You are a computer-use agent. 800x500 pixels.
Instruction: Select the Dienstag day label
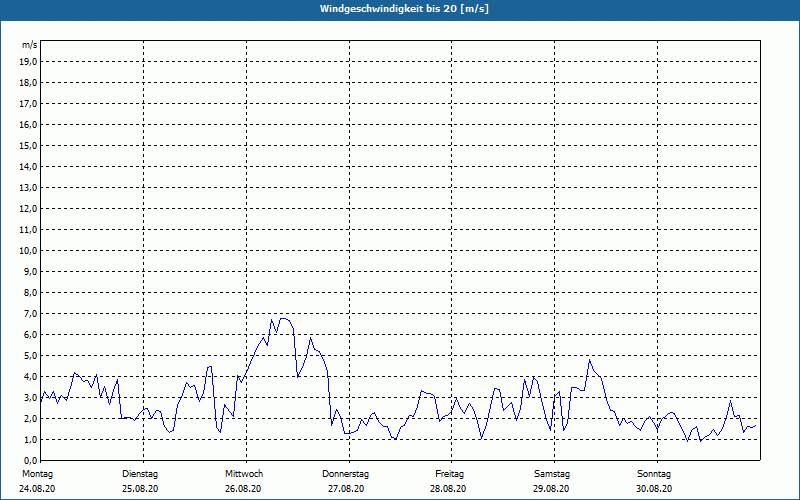click(x=140, y=474)
